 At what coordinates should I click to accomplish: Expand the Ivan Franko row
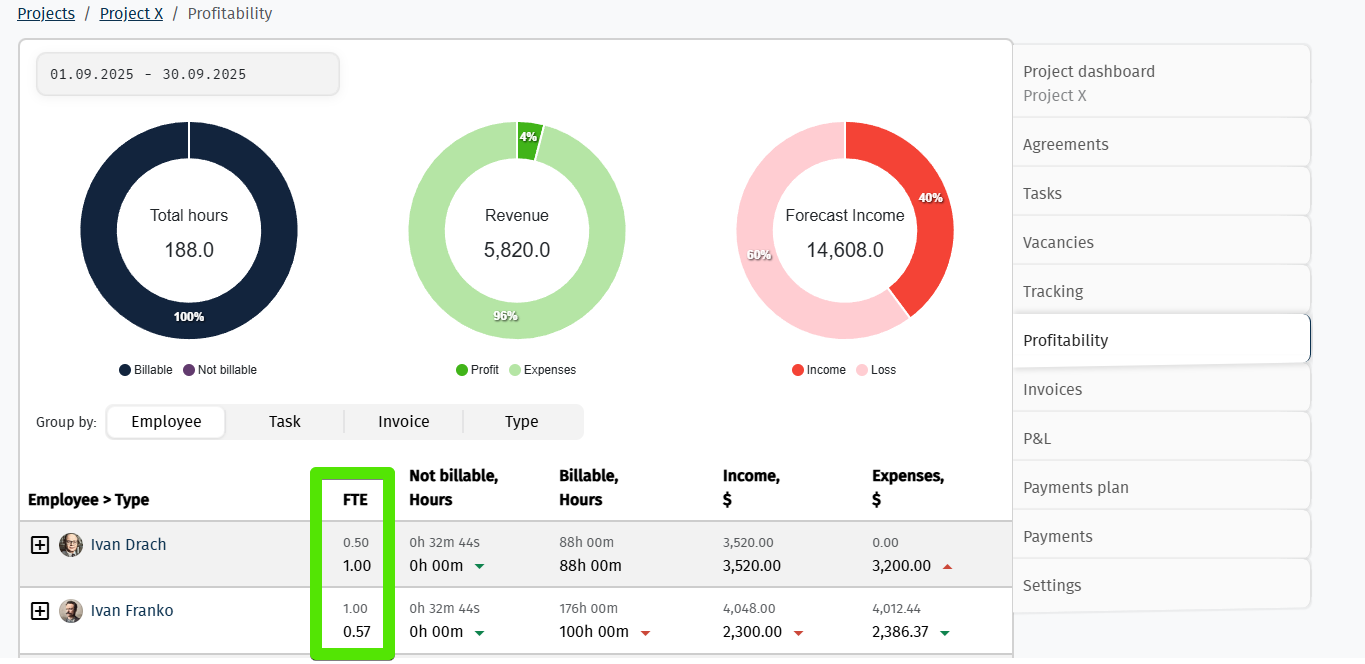coord(40,611)
